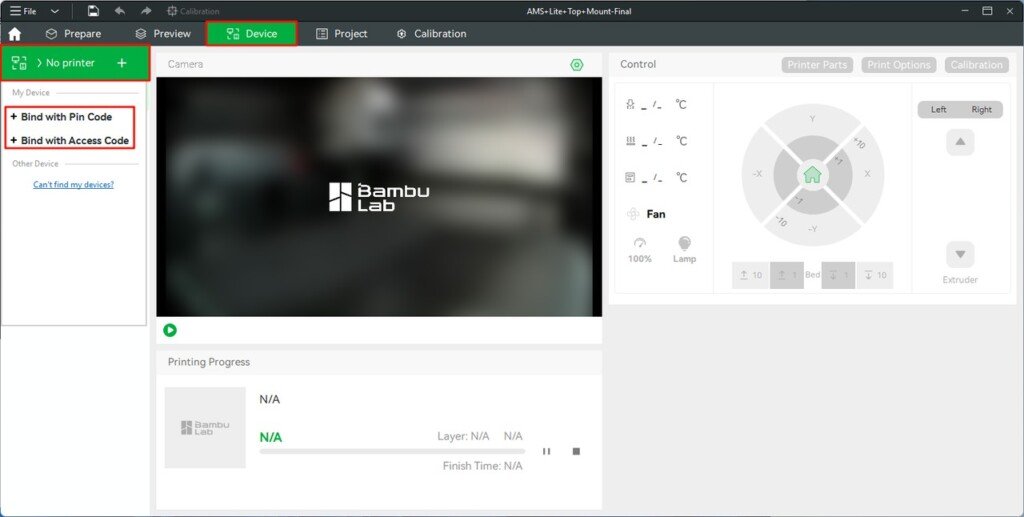This screenshot has width=1024, height=517.
Task: Click the 100% print speed gauge
Action: pyautogui.click(x=640, y=250)
